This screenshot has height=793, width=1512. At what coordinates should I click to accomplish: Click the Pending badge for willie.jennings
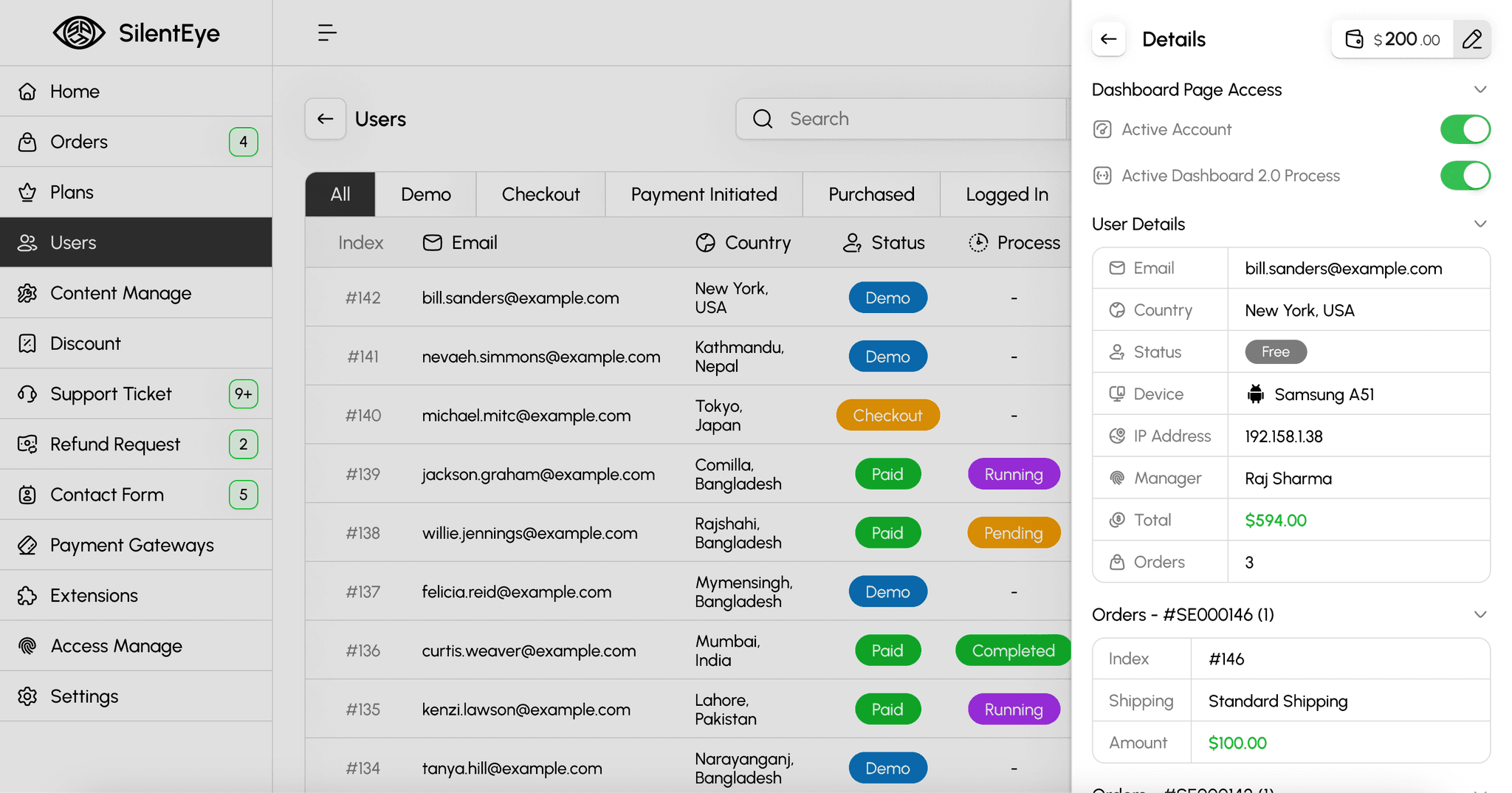coord(1013,533)
